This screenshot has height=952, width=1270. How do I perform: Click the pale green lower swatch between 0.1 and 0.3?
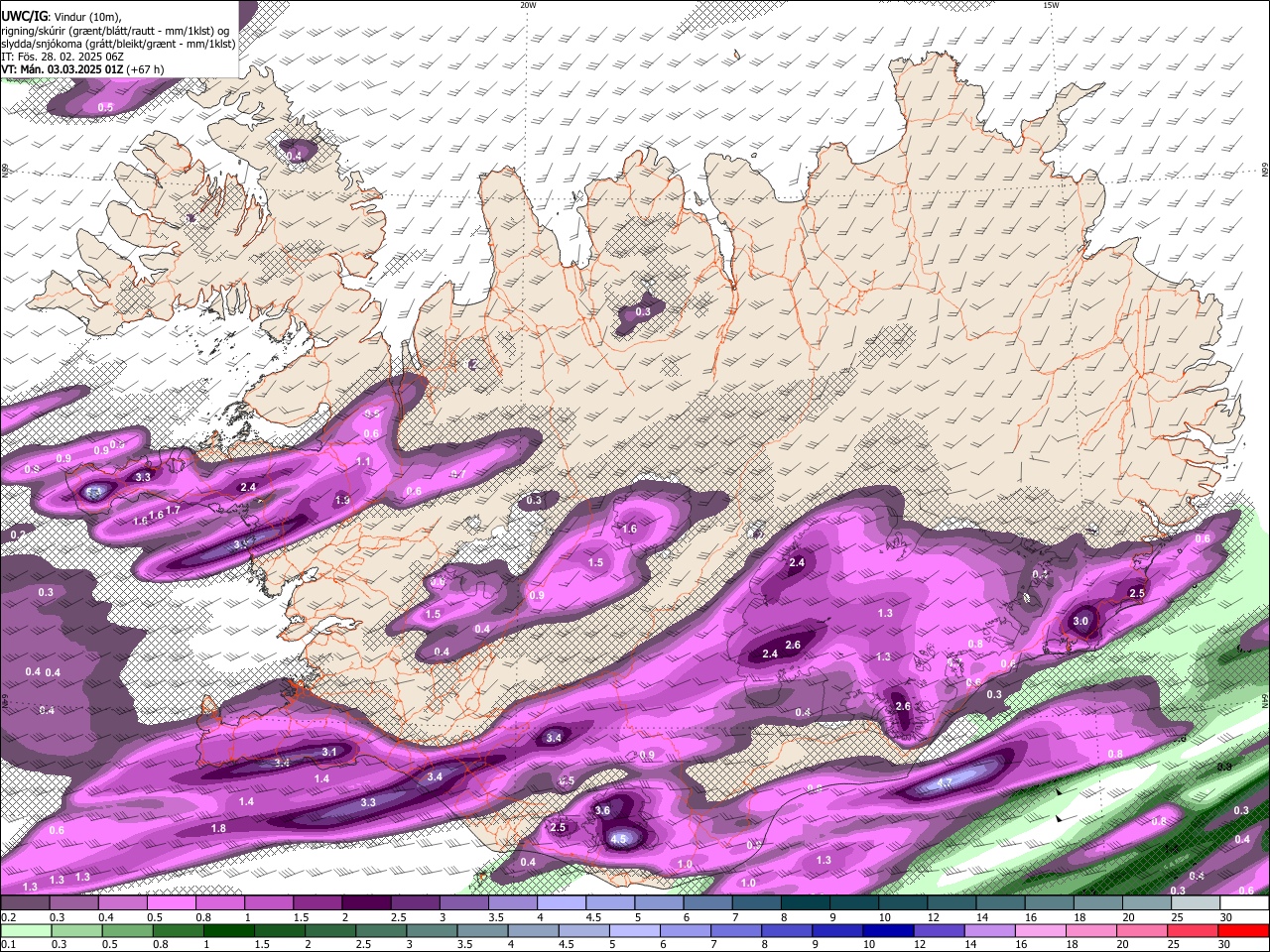click(26, 931)
